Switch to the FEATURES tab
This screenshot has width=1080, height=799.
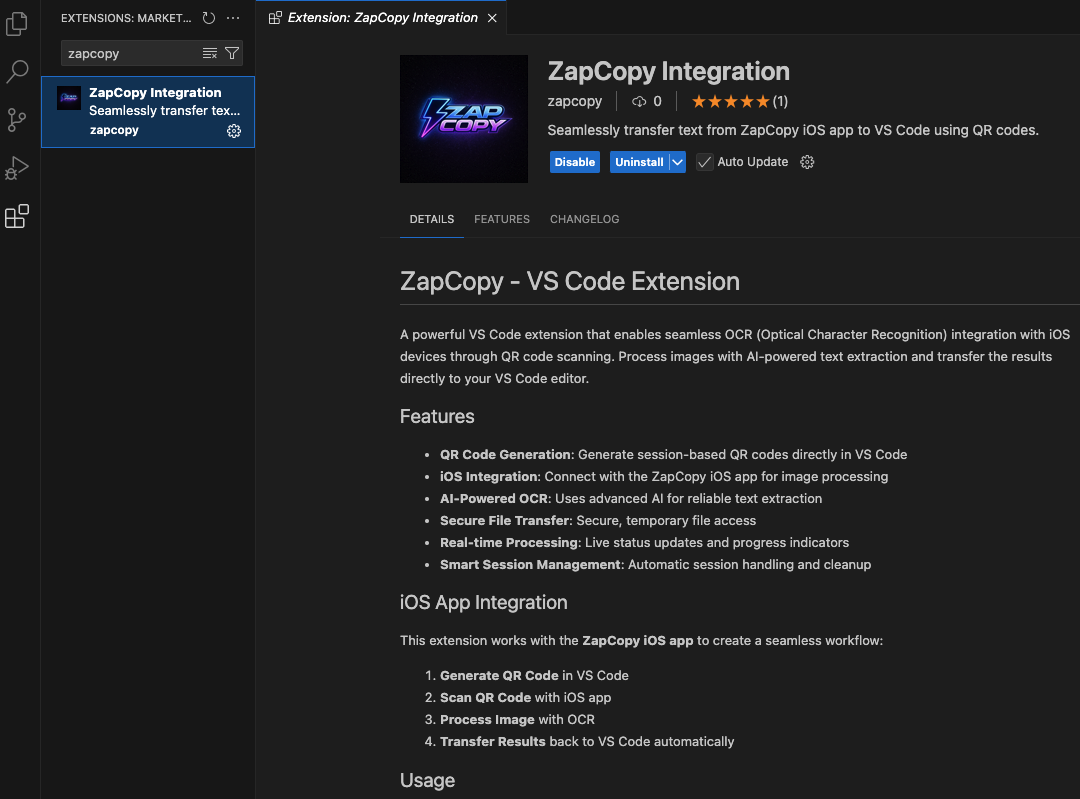pyautogui.click(x=502, y=219)
